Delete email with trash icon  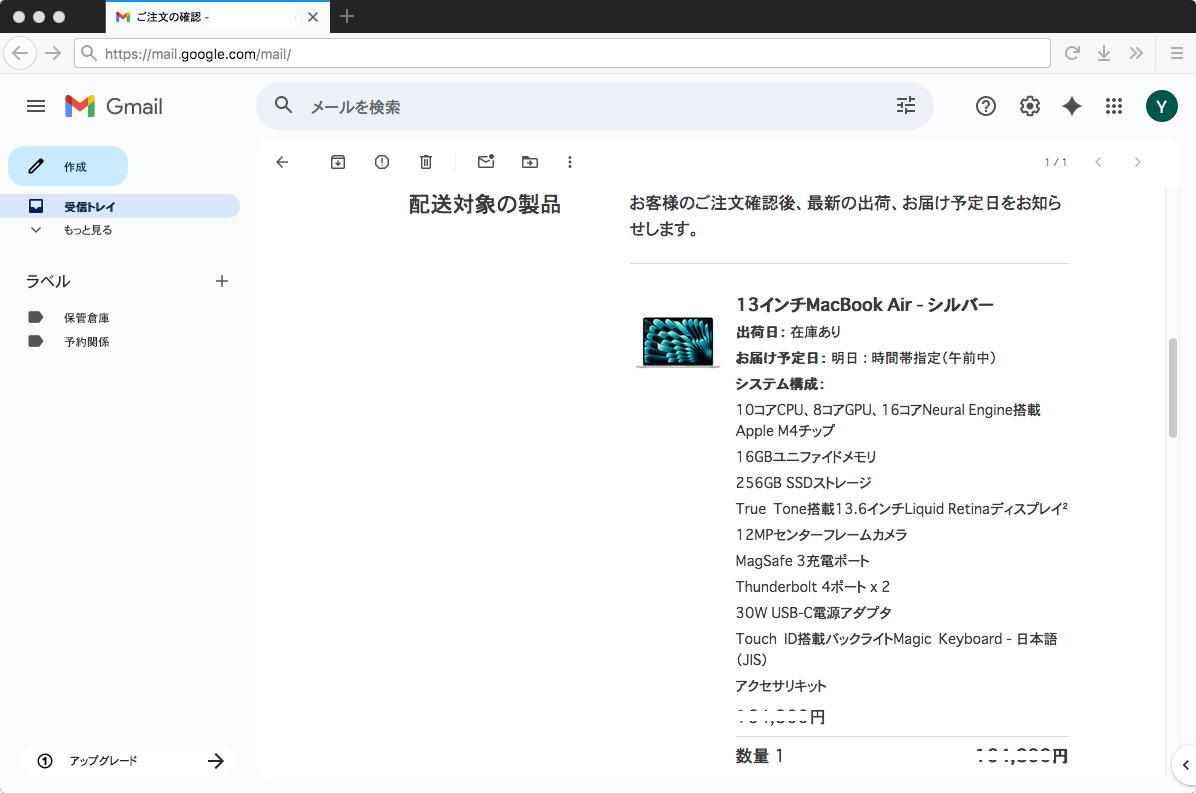426,162
